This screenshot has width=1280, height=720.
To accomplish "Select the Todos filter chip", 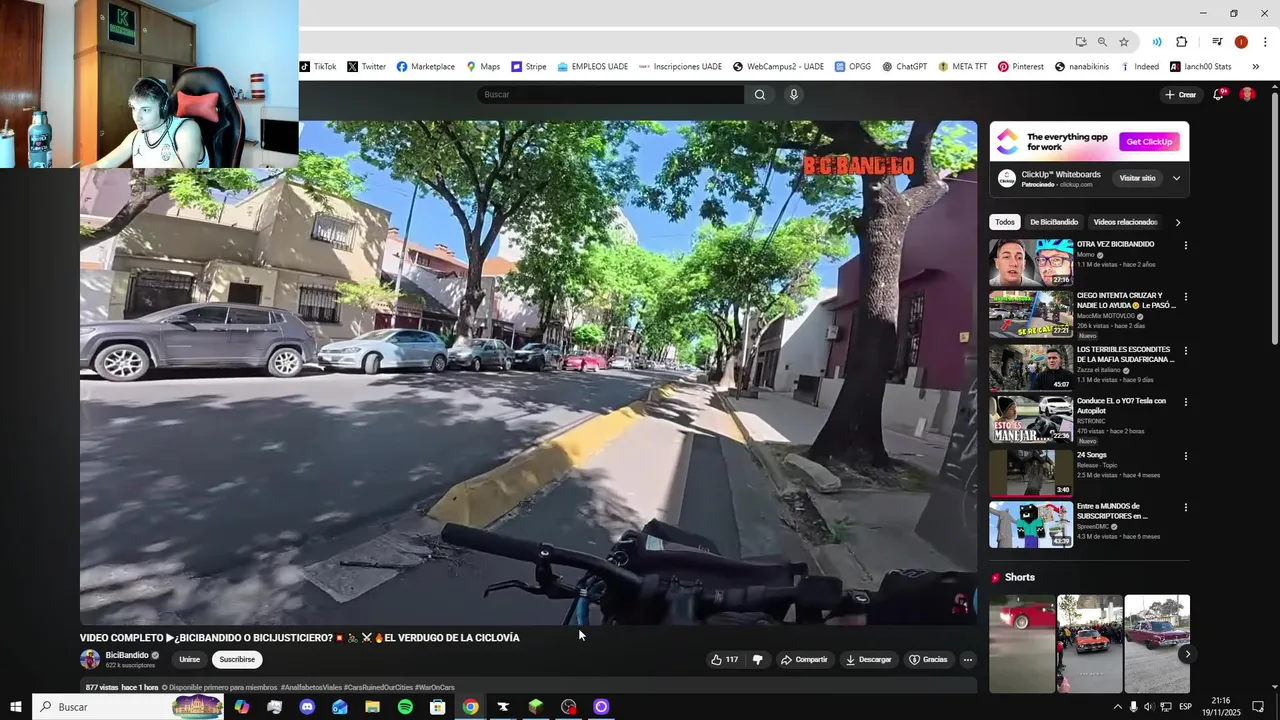I will pyautogui.click(x=1005, y=222).
